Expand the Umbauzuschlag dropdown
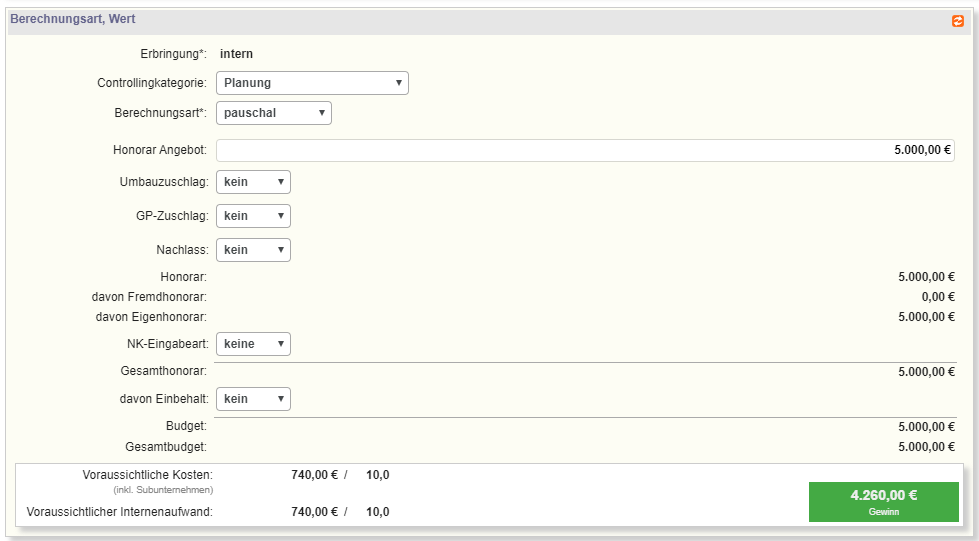 click(x=253, y=182)
